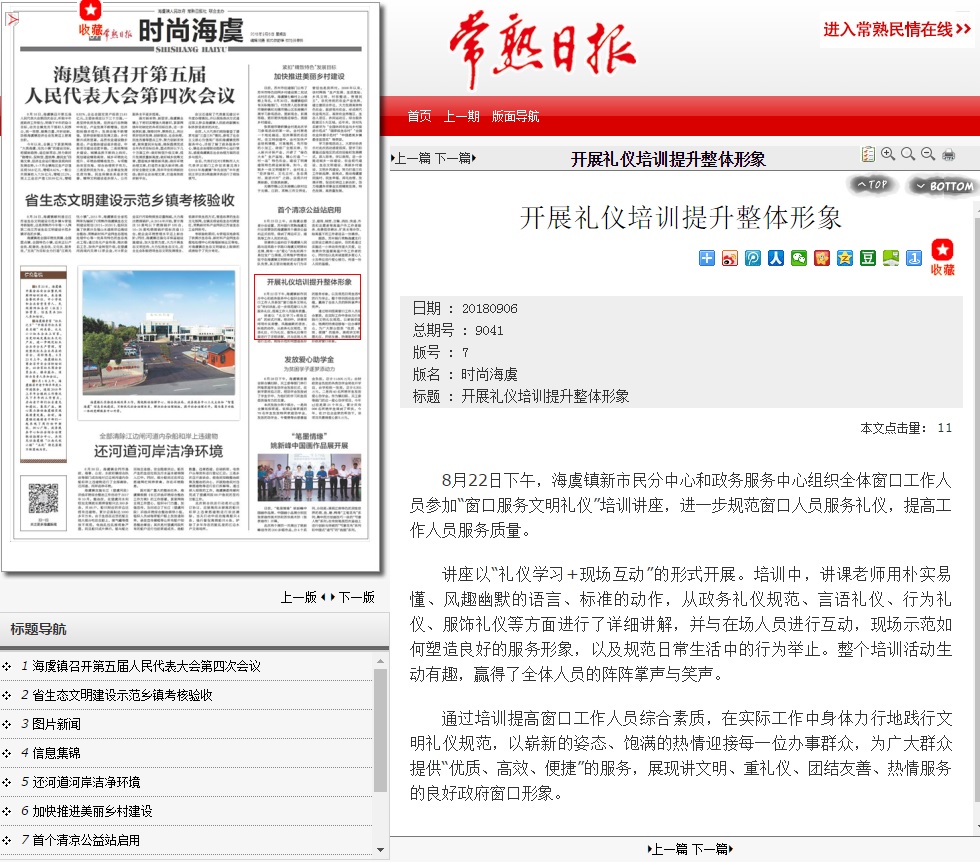Click the blue number-one share icon
Image resolution: width=980 pixels, height=862 pixels.
pos(914,258)
